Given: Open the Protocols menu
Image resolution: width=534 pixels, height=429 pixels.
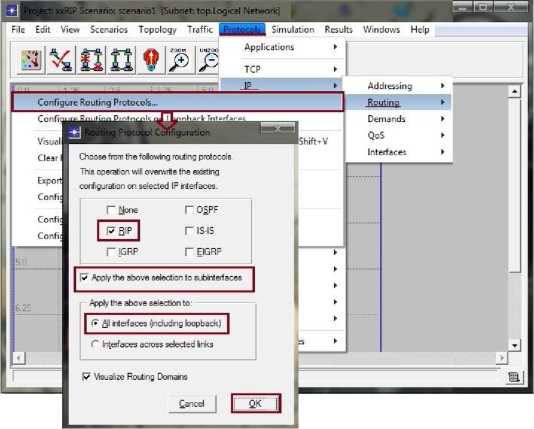Looking at the screenshot, I should tap(242, 30).
